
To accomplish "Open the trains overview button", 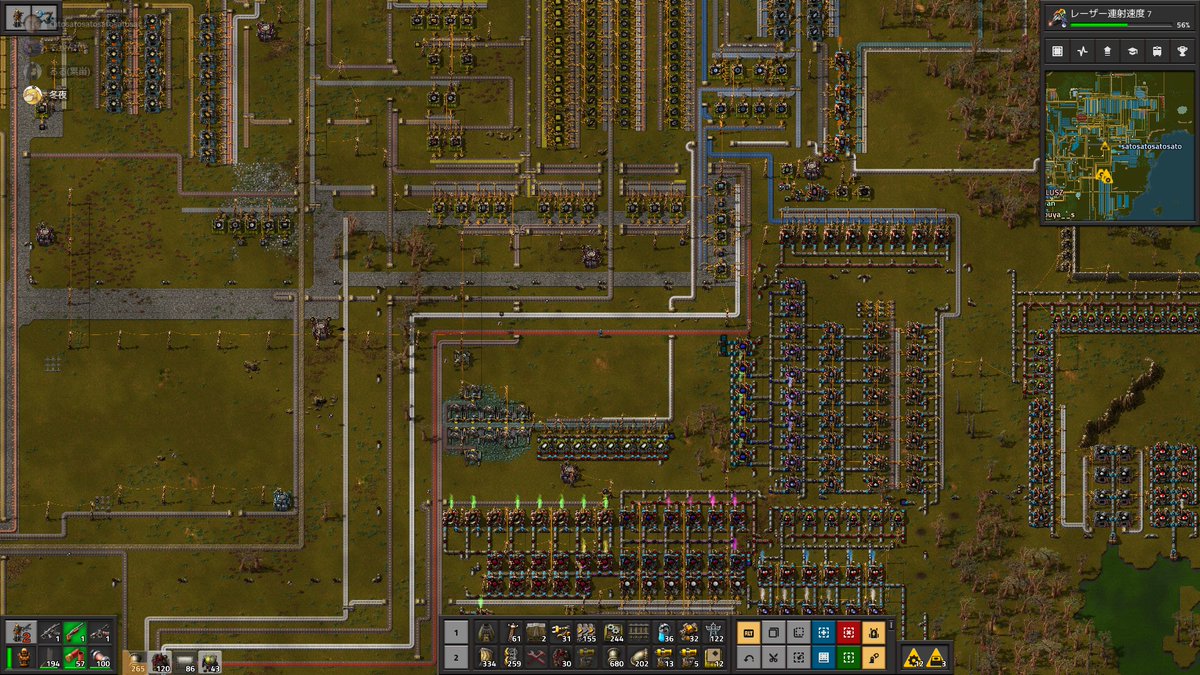I will [x=1158, y=51].
